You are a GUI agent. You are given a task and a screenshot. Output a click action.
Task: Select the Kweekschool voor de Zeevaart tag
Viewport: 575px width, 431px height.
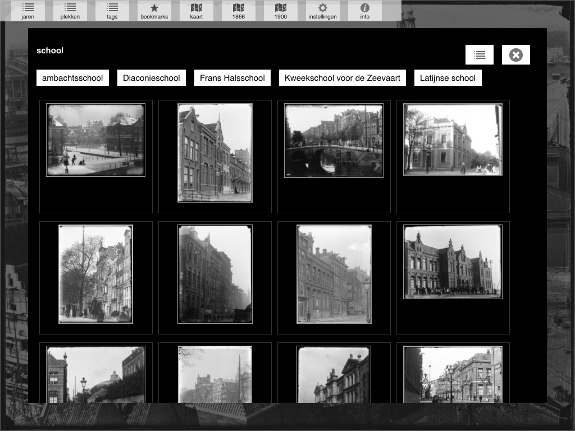[343, 78]
